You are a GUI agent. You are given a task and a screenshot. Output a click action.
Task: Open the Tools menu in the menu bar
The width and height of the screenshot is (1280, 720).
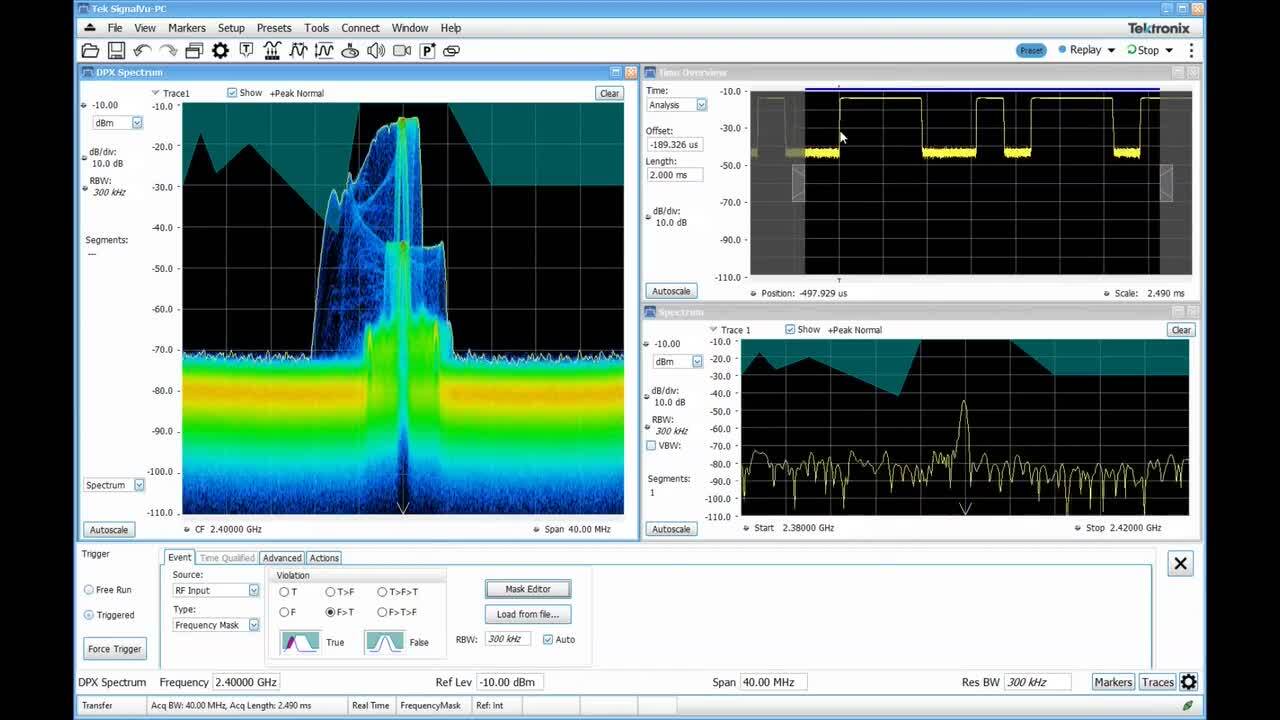click(x=316, y=27)
